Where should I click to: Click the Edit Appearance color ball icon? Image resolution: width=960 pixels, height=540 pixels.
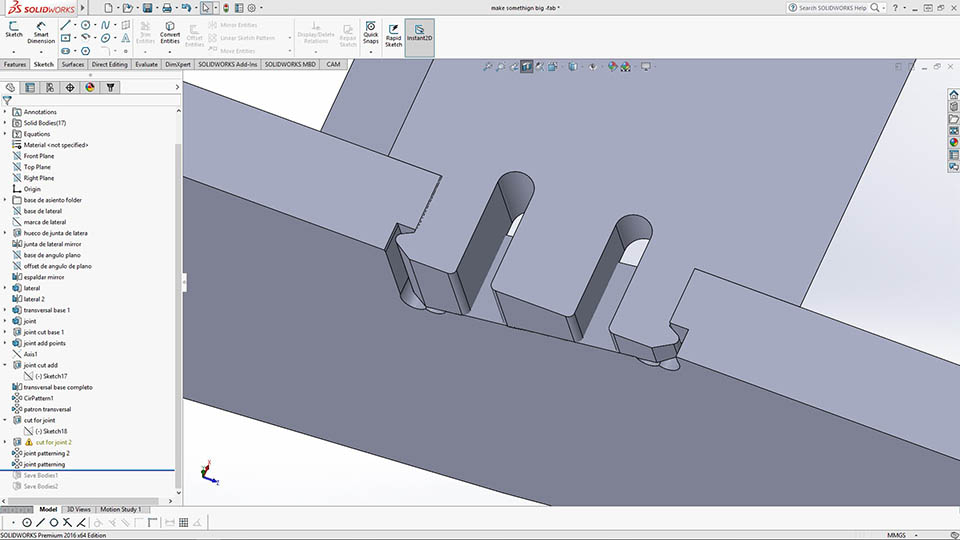pos(612,66)
